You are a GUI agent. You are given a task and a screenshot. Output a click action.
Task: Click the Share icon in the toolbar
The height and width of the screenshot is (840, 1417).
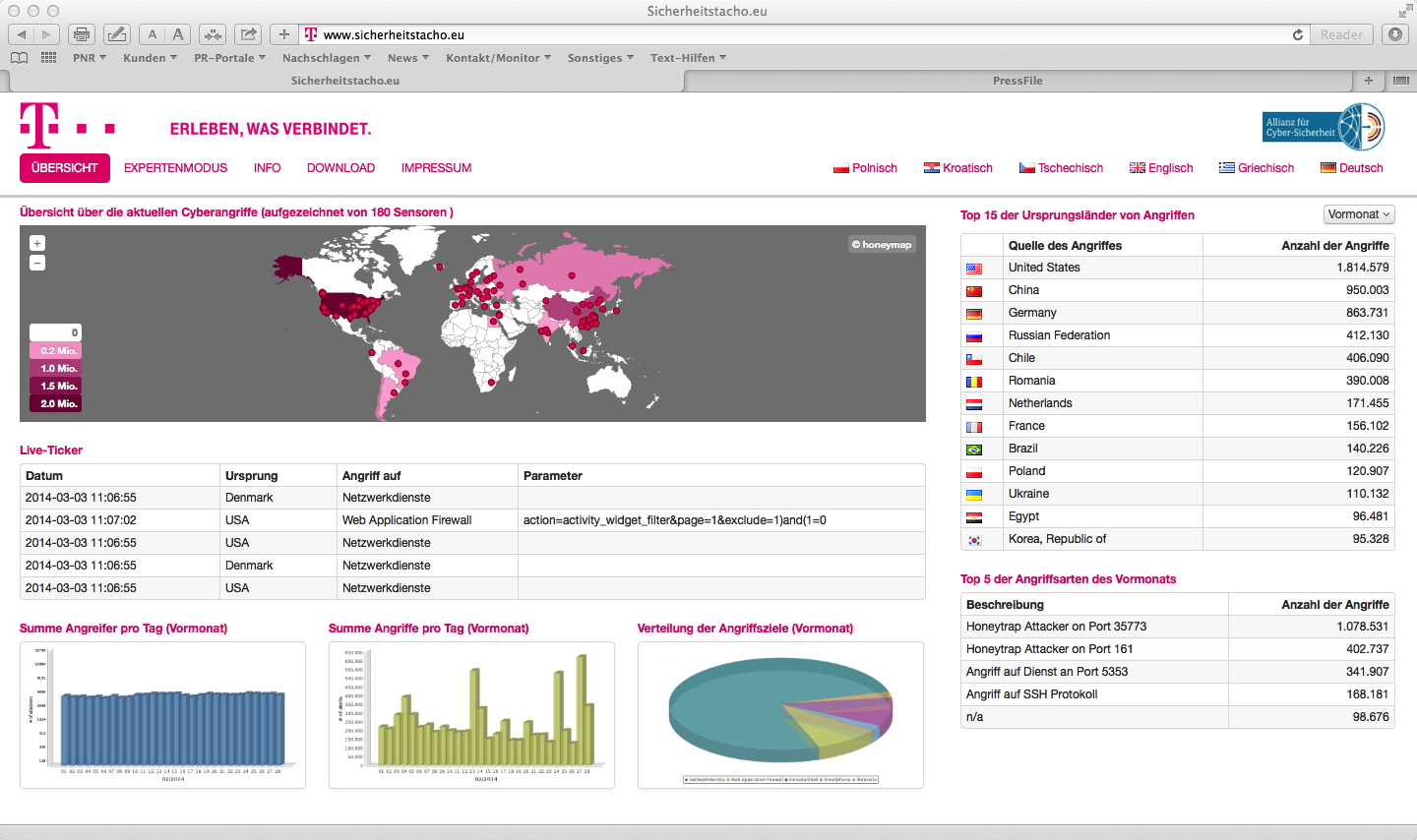tap(248, 34)
